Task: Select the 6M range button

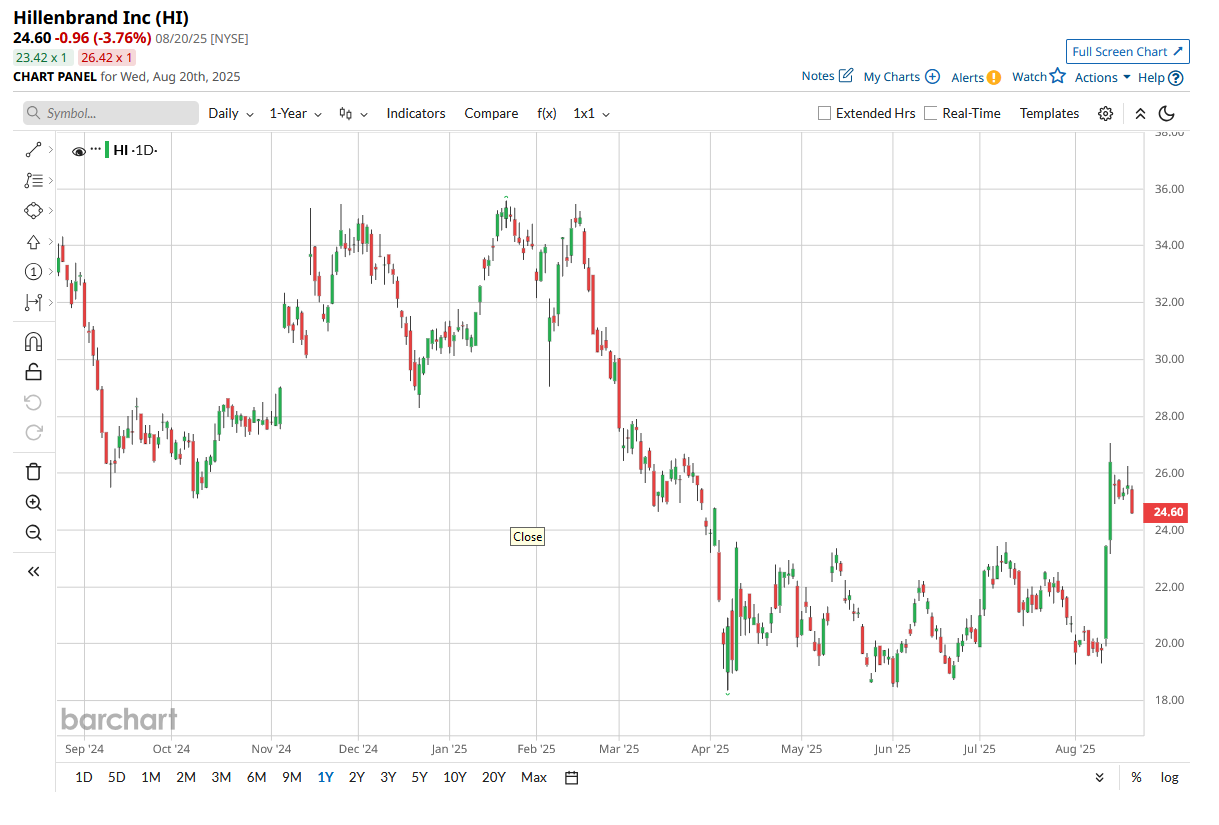Action: [256, 777]
